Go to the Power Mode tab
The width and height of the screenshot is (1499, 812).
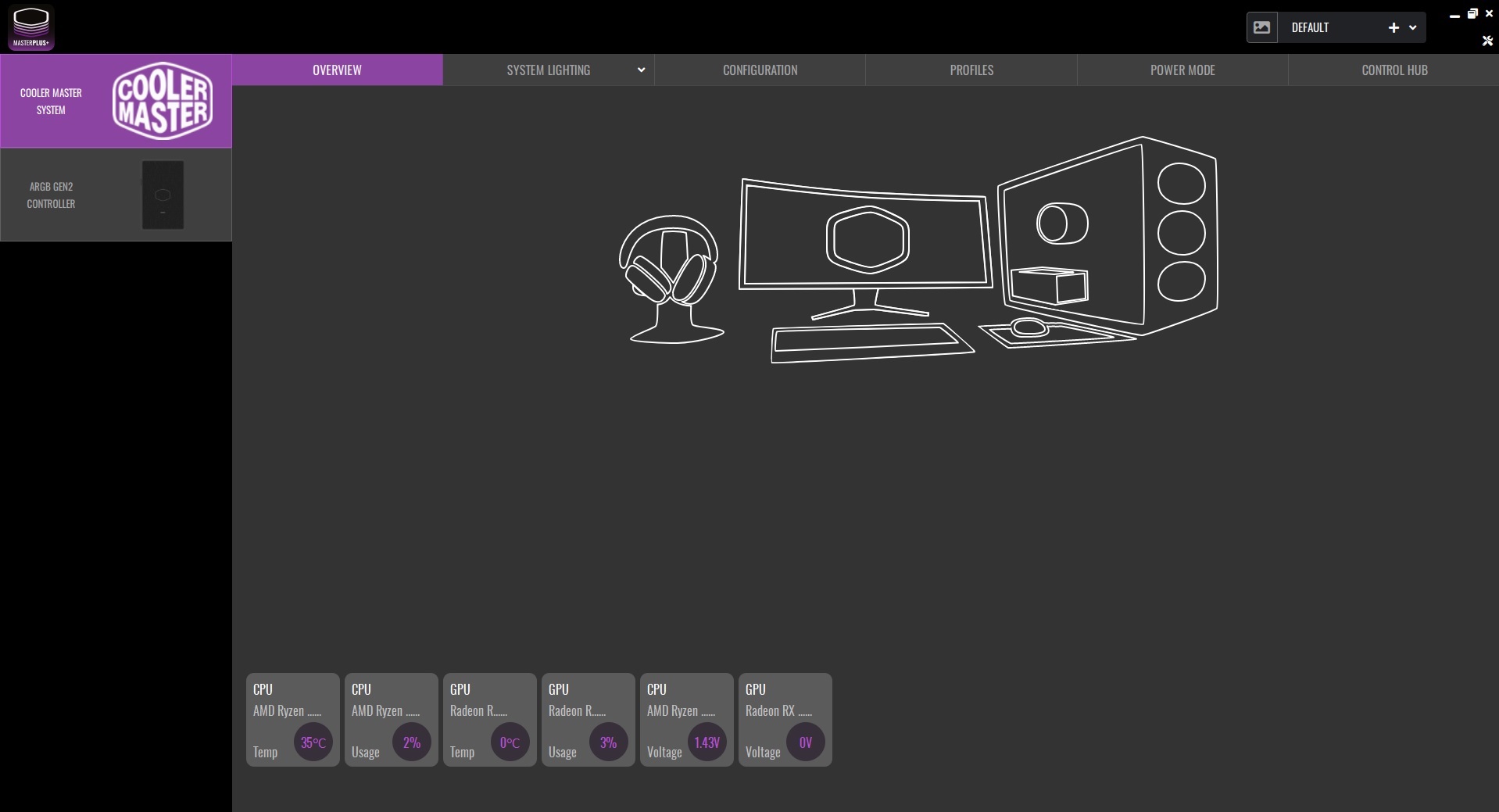click(1182, 70)
